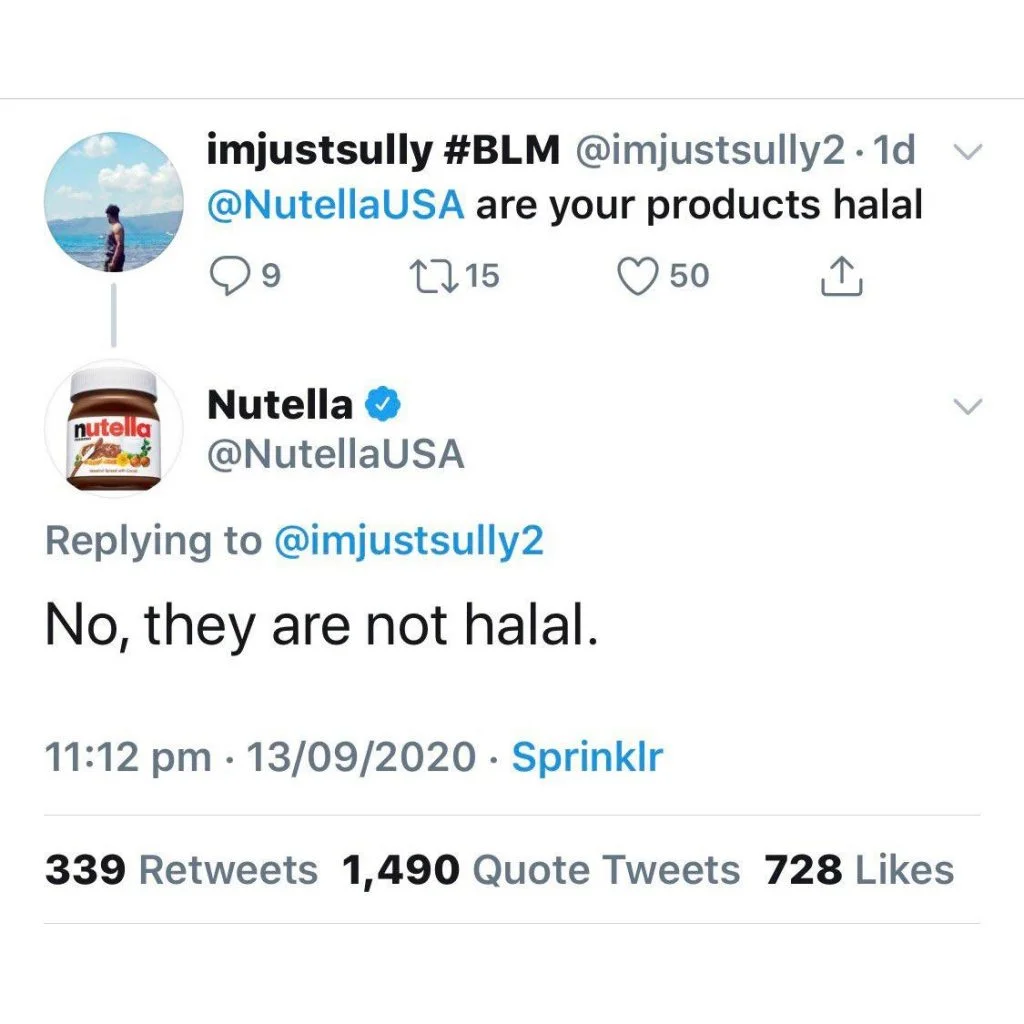
Task: Click the "No, they are not halal." text
Action: pyautogui.click(x=322, y=626)
